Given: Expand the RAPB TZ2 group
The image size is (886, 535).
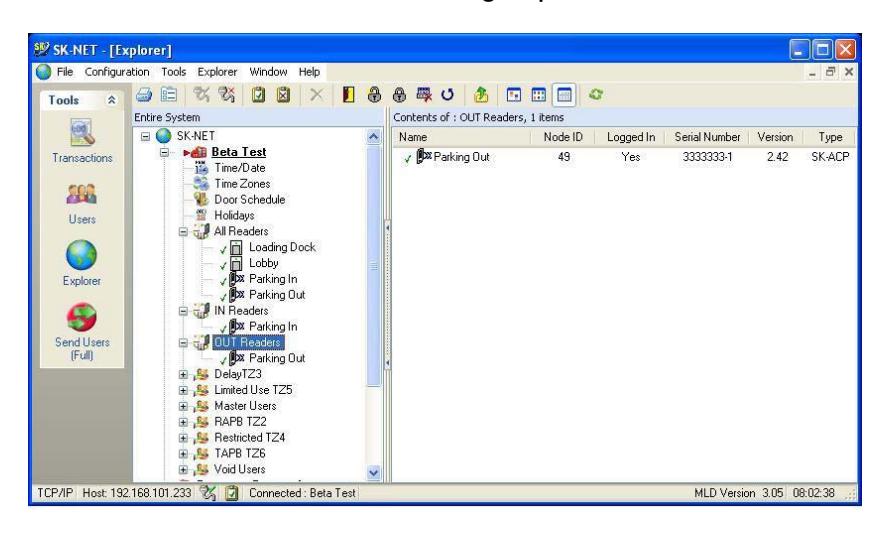Looking at the screenshot, I should pos(183,421).
